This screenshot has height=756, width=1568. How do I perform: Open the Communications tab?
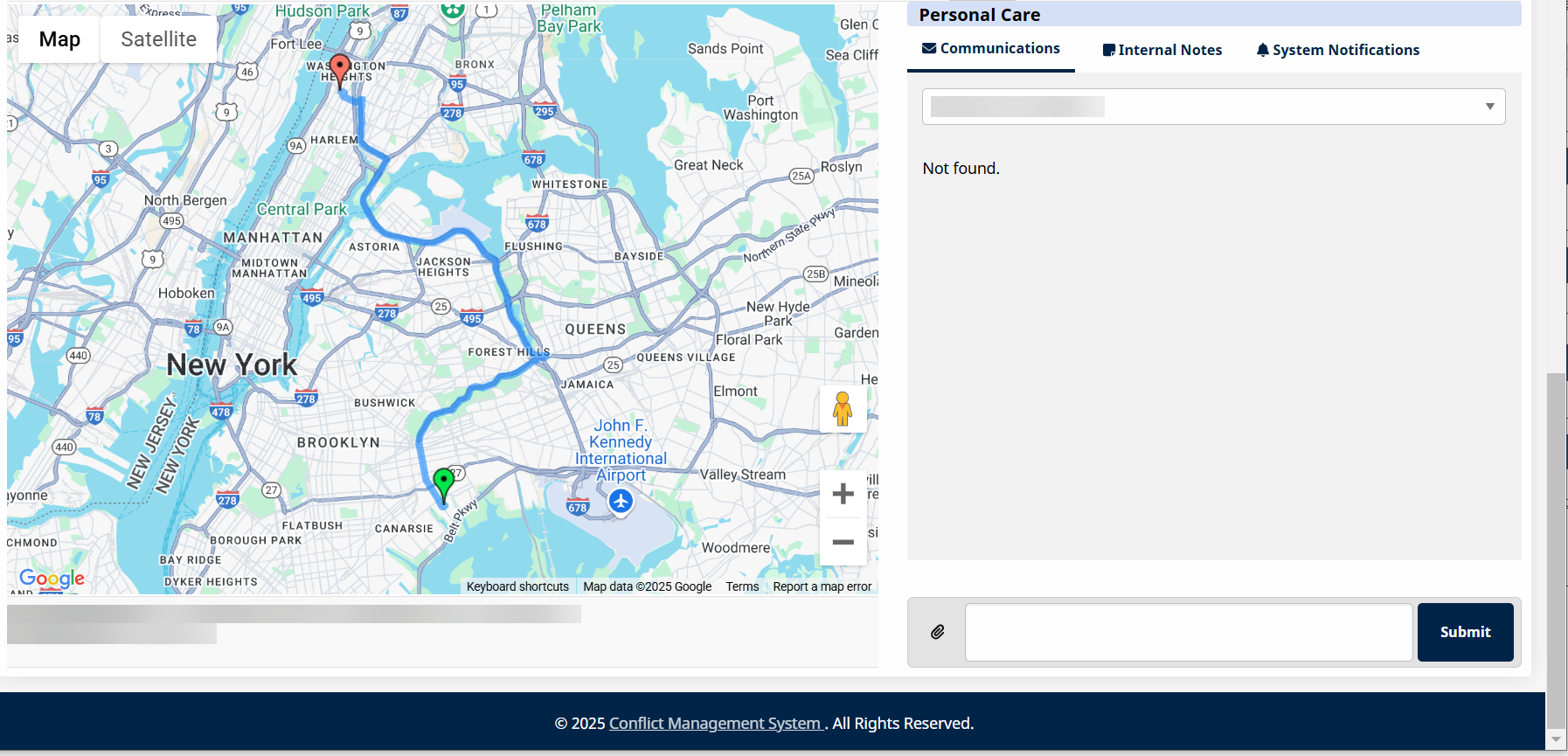pyautogui.click(x=991, y=49)
